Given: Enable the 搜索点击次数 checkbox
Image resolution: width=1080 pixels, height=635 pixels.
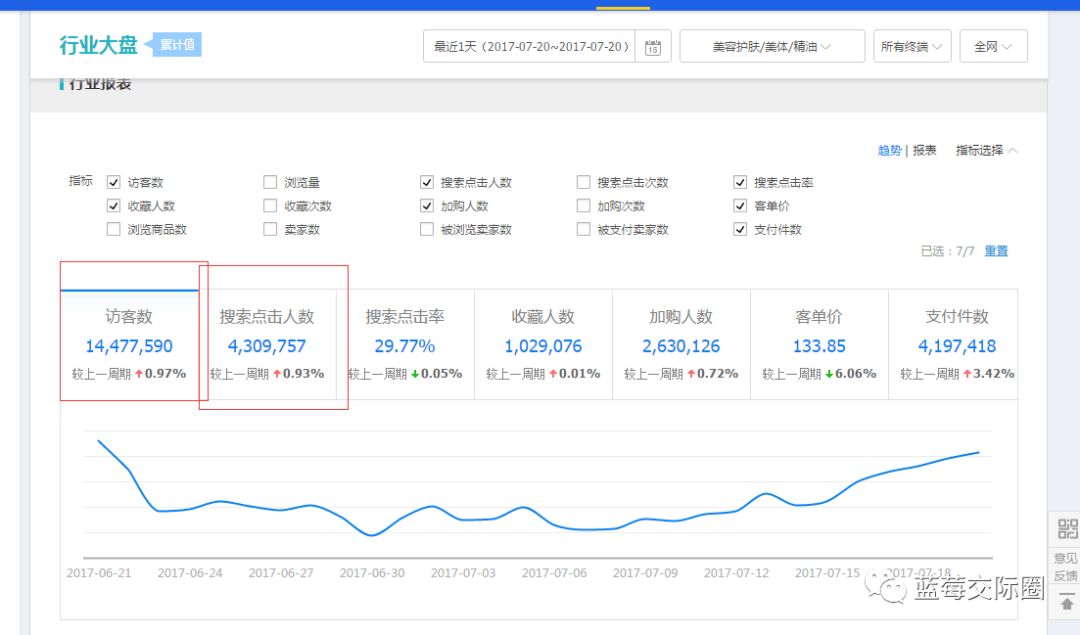Looking at the screenshot, I should pyautogui.click(x=583, y=181).
